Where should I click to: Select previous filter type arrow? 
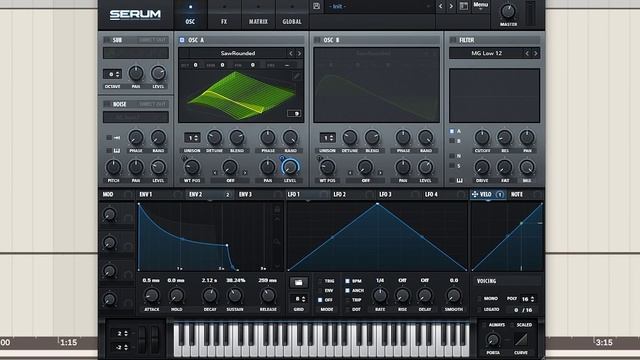527,53
